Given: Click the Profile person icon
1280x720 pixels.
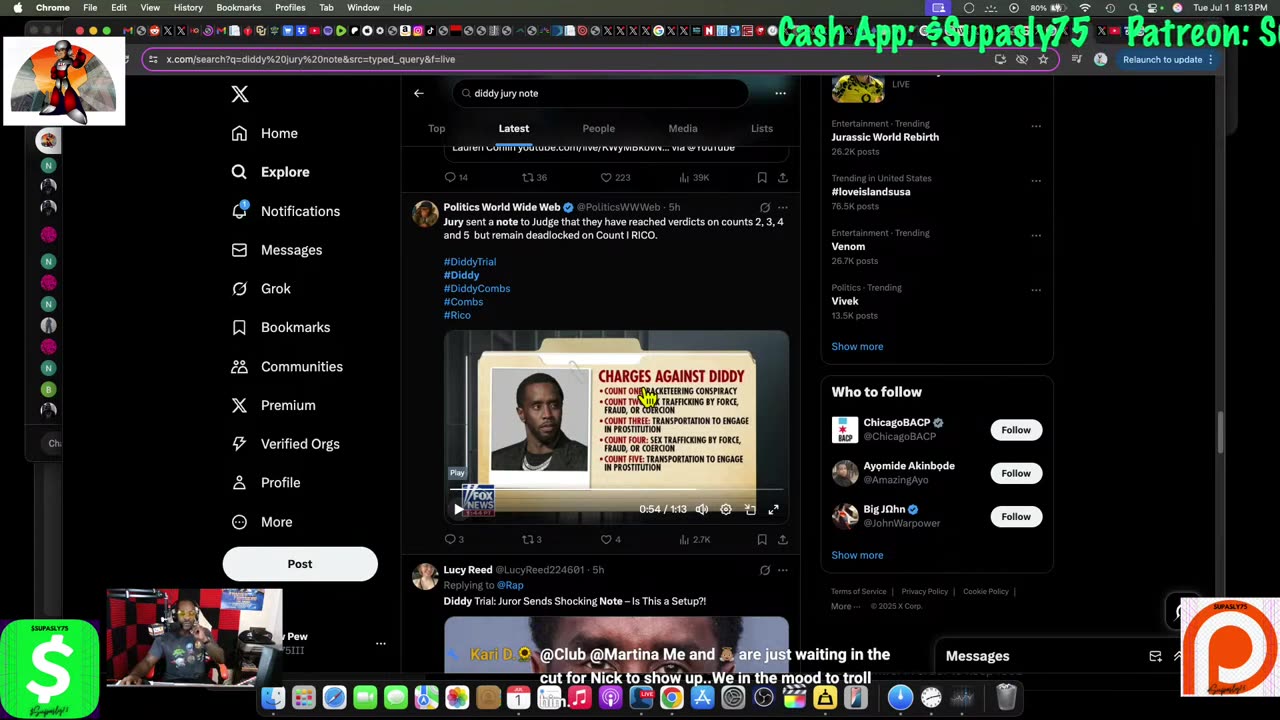Looking at the screenshot, I should pyautogui.click(x=239, y=483).
